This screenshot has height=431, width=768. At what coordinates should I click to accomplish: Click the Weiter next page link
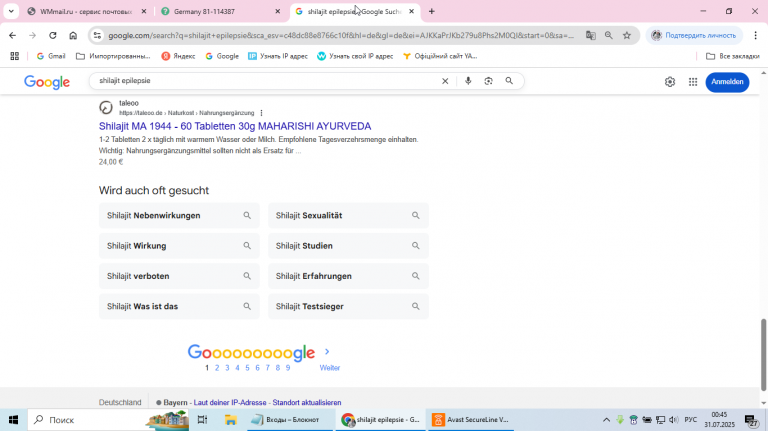point(330,368)
